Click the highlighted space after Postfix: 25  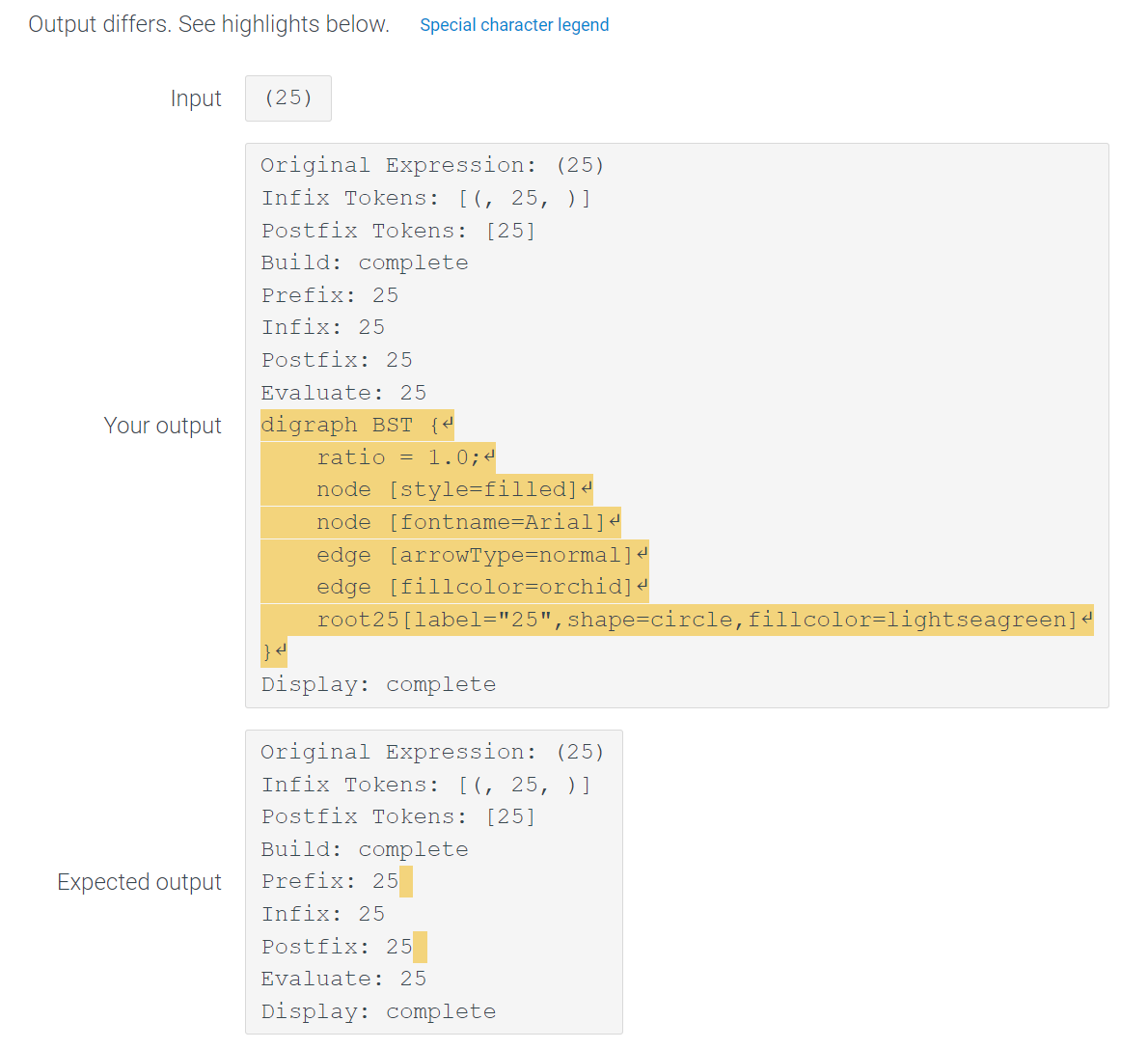point(422,947)
